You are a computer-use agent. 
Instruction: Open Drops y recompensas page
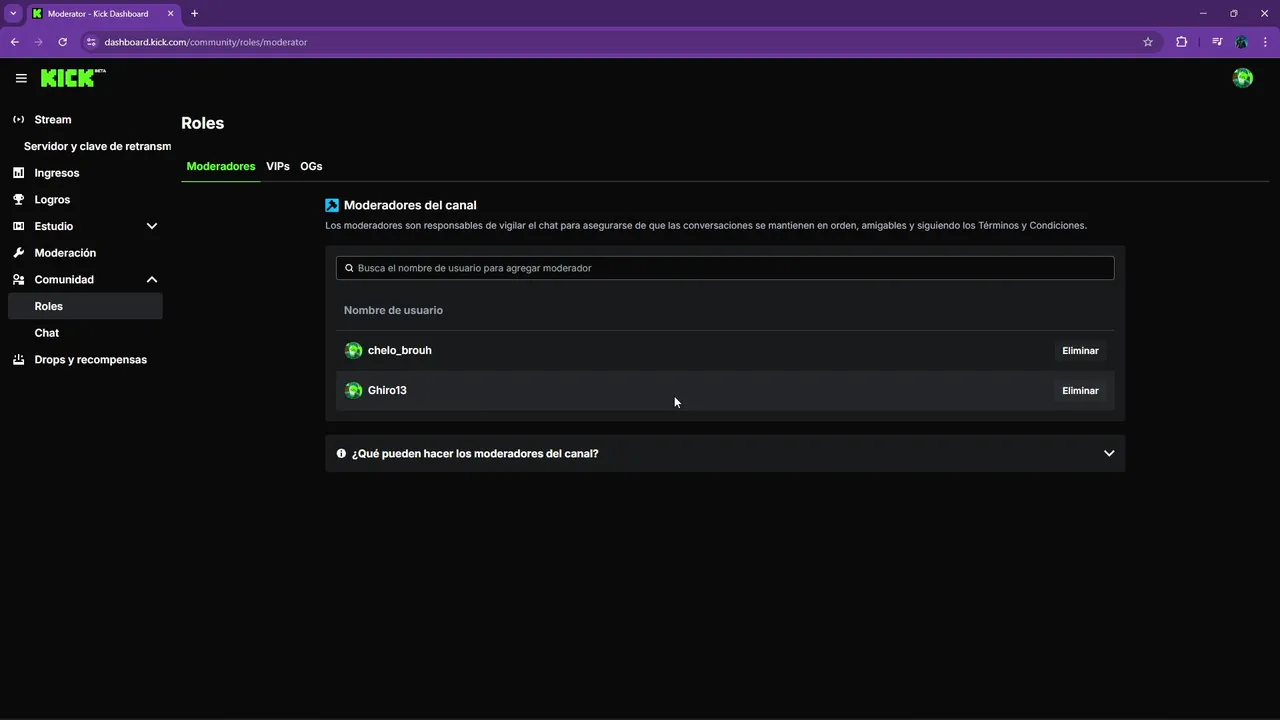[x=90, y=360]
